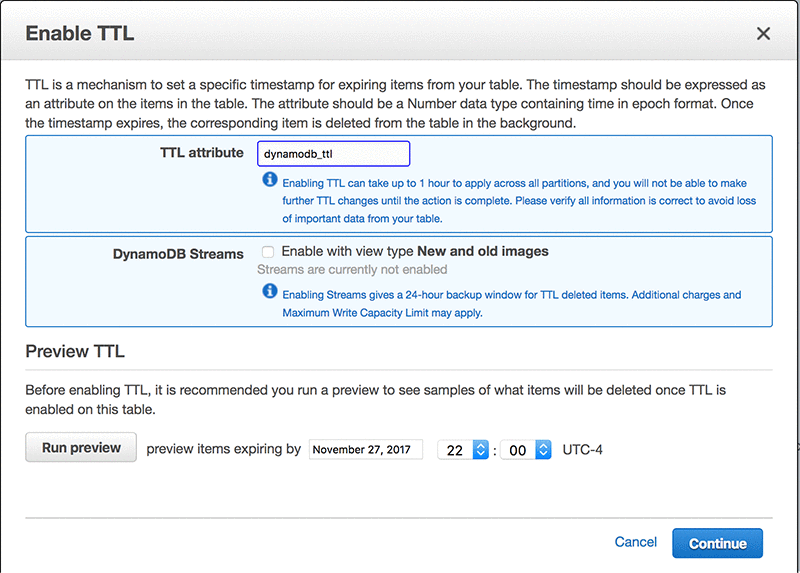
Task: Click the UTC-4 timezone label
Action: (x=583, y=450)
